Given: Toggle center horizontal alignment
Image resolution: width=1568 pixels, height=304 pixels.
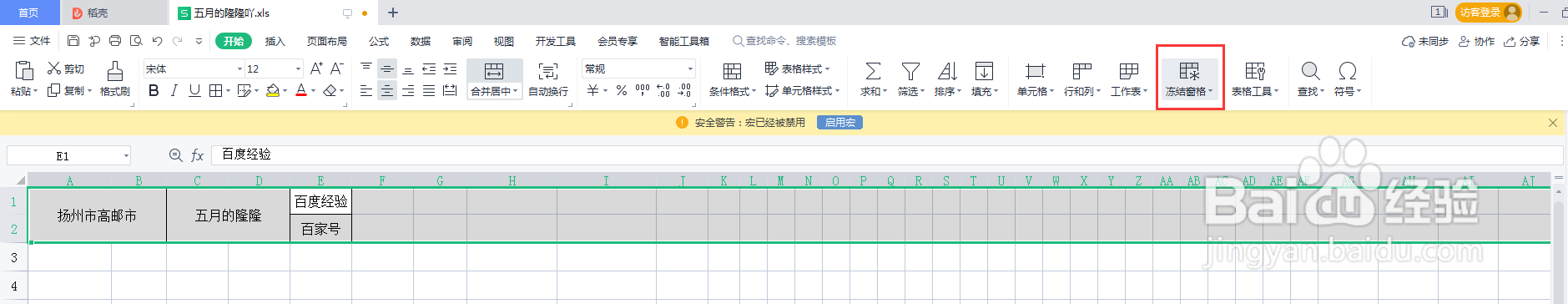Looking at the screenshot, I should [x=387, y=90].
